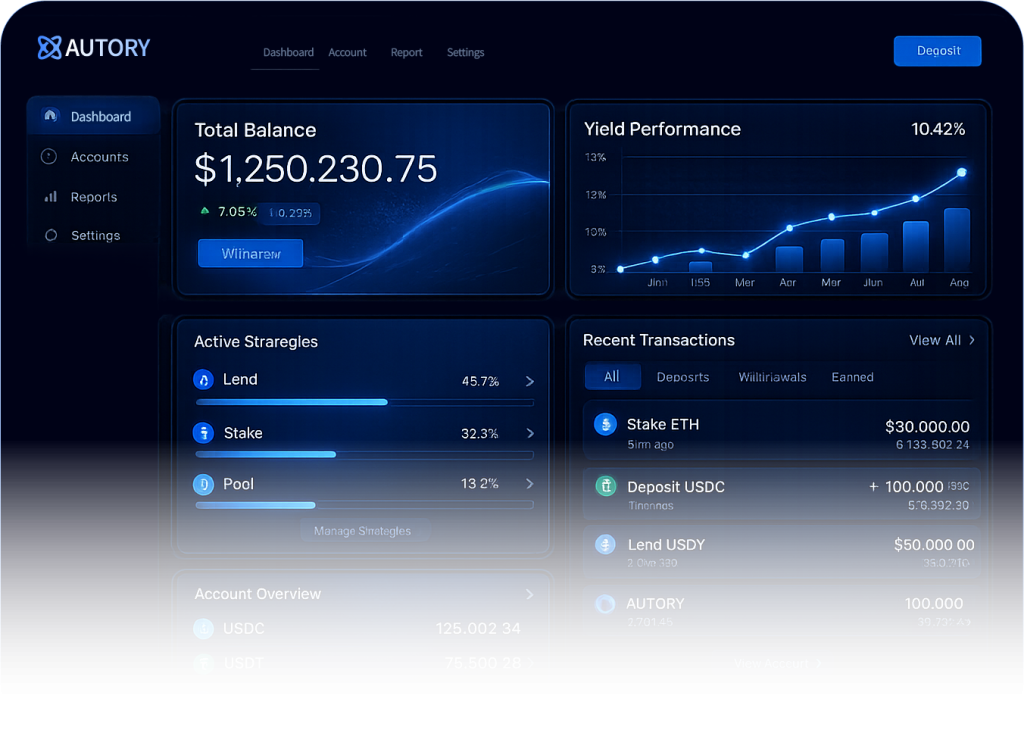Screen dimensions: 1024x730
Task: Click the Manage Strategies button
Action: pyautogui.click(x=363, y=531)
